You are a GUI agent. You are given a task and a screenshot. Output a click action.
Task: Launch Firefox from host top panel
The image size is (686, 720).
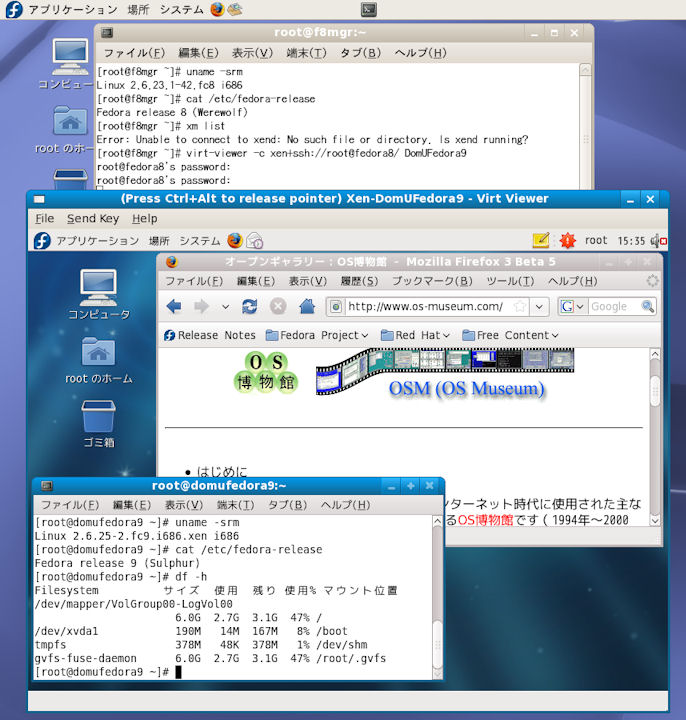coord(217,9)
